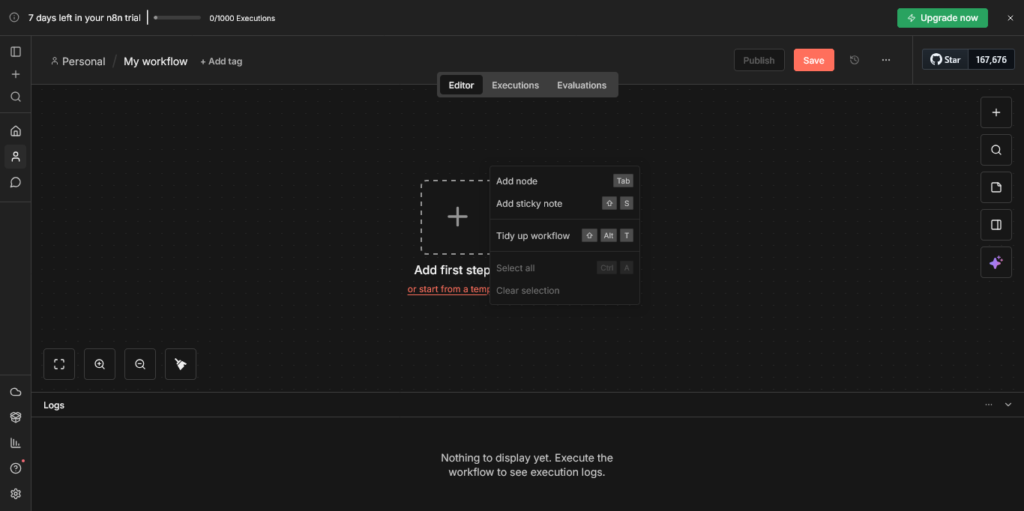Open the Logs panel more options
1024x511 pixels.
(988, 405)
